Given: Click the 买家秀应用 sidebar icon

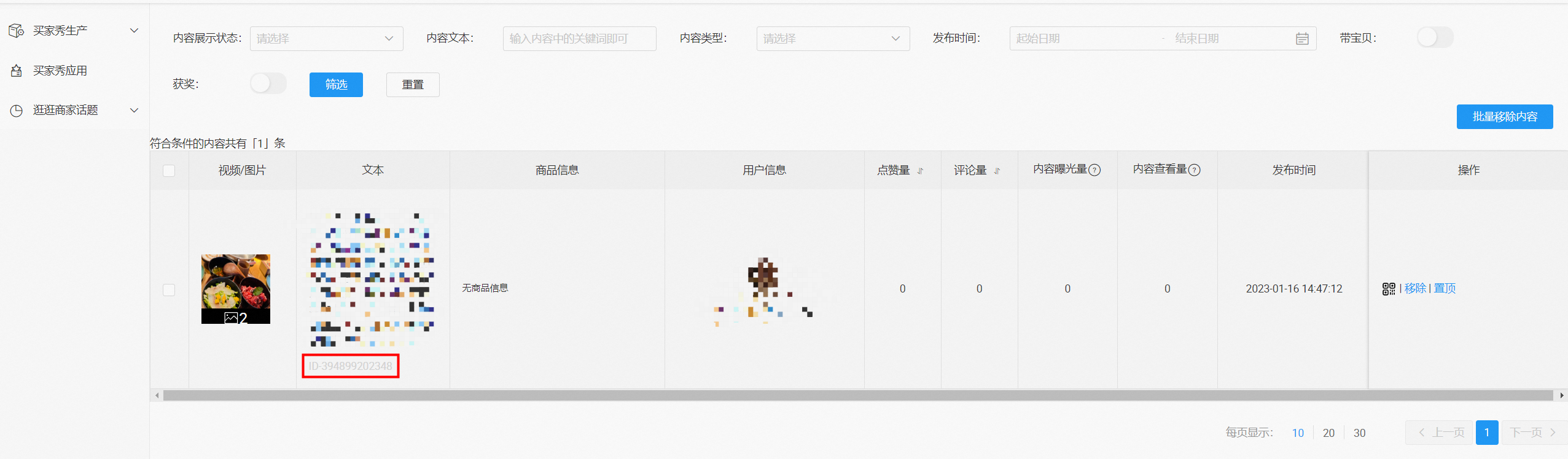Looking at the screenshot, I should 17,71.
